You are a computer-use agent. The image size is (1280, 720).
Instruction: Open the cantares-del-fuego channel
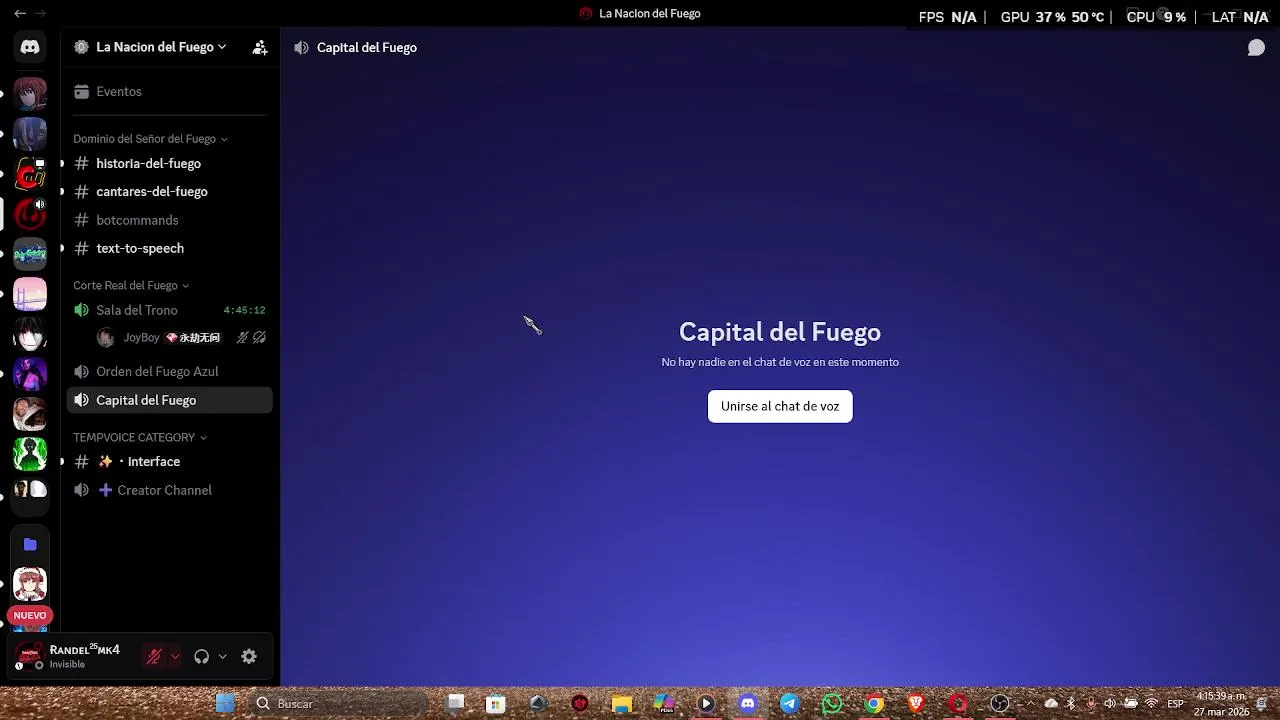(x=169, y=191)
